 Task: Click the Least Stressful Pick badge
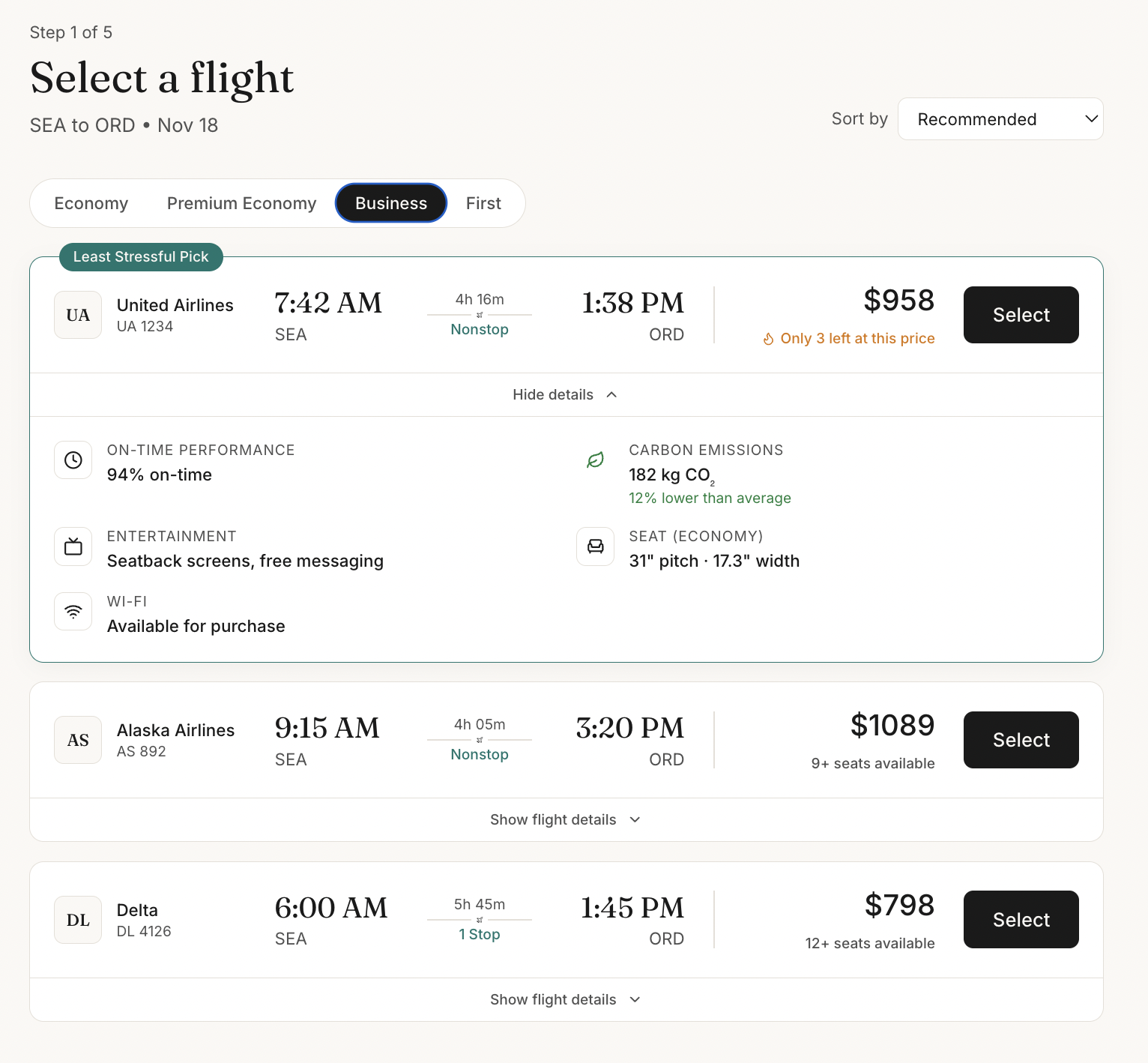tap(141, 256)
